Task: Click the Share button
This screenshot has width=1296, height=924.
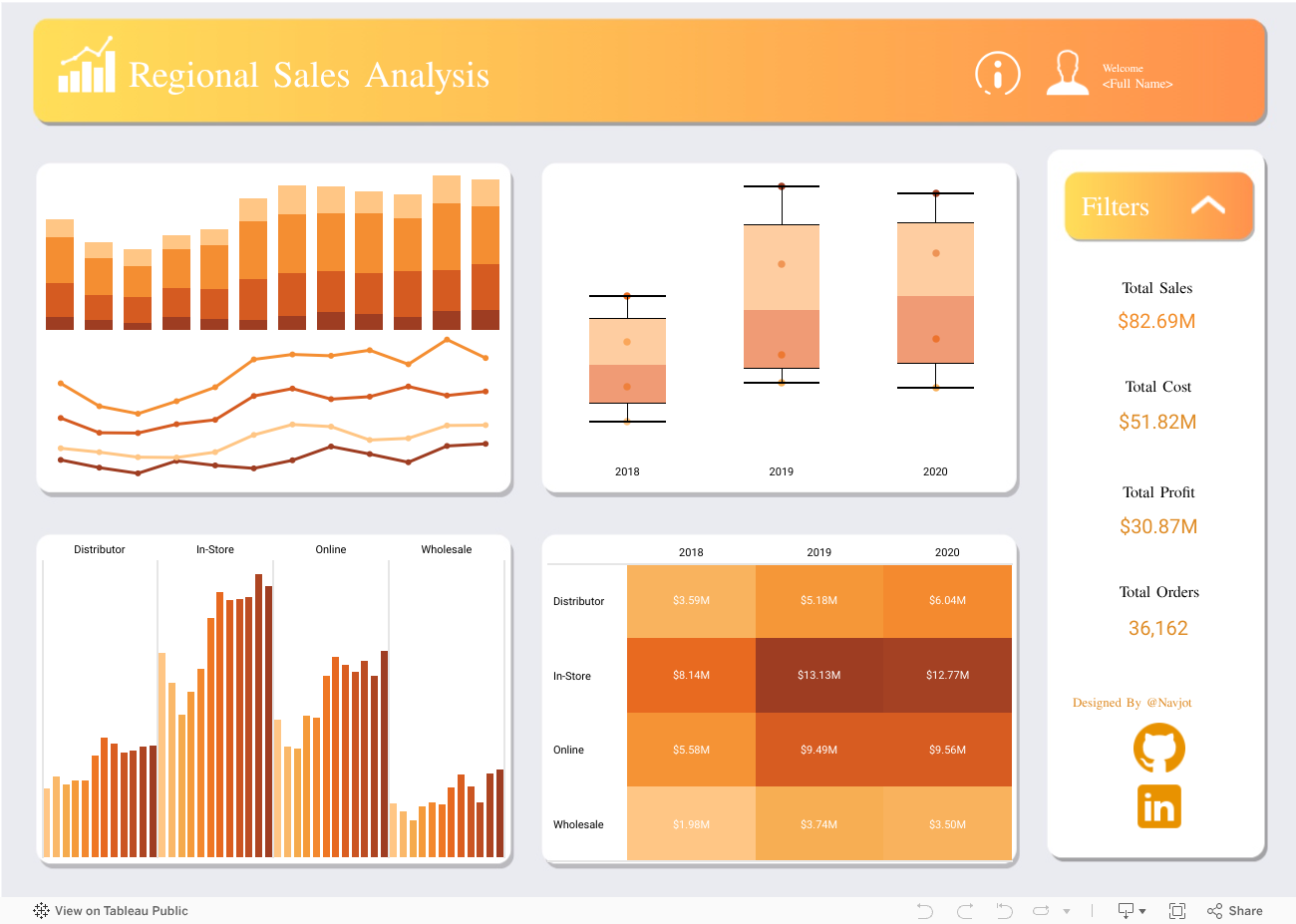Action: click(x=1234, y=910)
